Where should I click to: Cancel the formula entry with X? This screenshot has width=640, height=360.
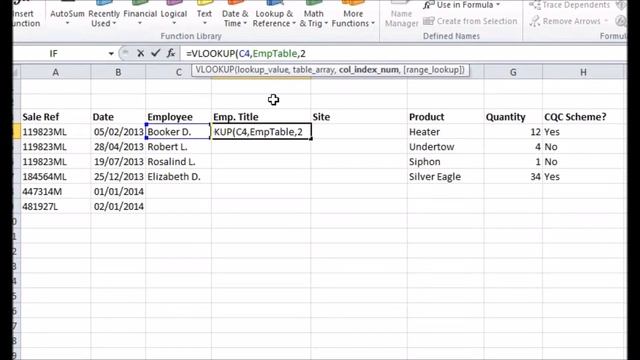point(140,53)
